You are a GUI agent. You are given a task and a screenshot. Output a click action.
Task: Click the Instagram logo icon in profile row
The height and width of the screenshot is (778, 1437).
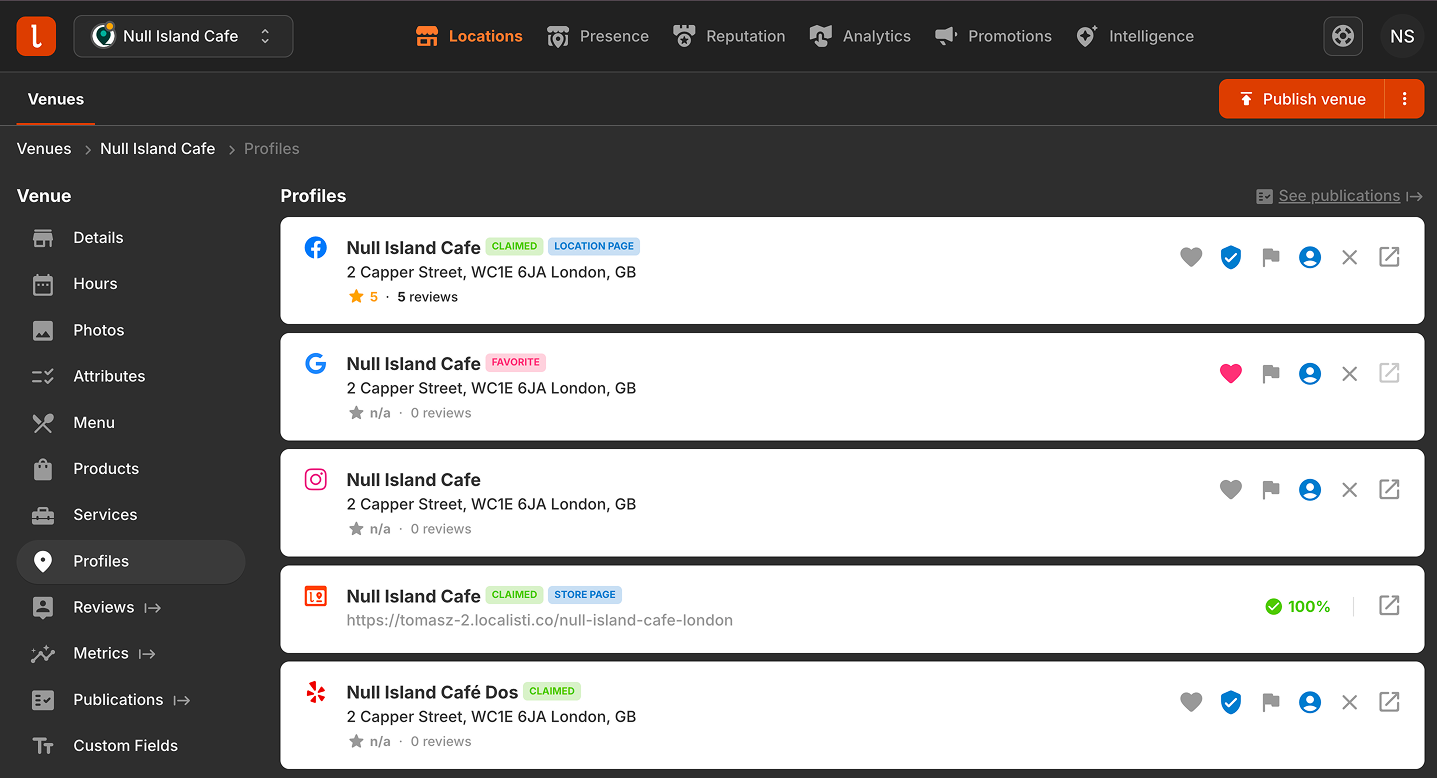pos(316,479)
